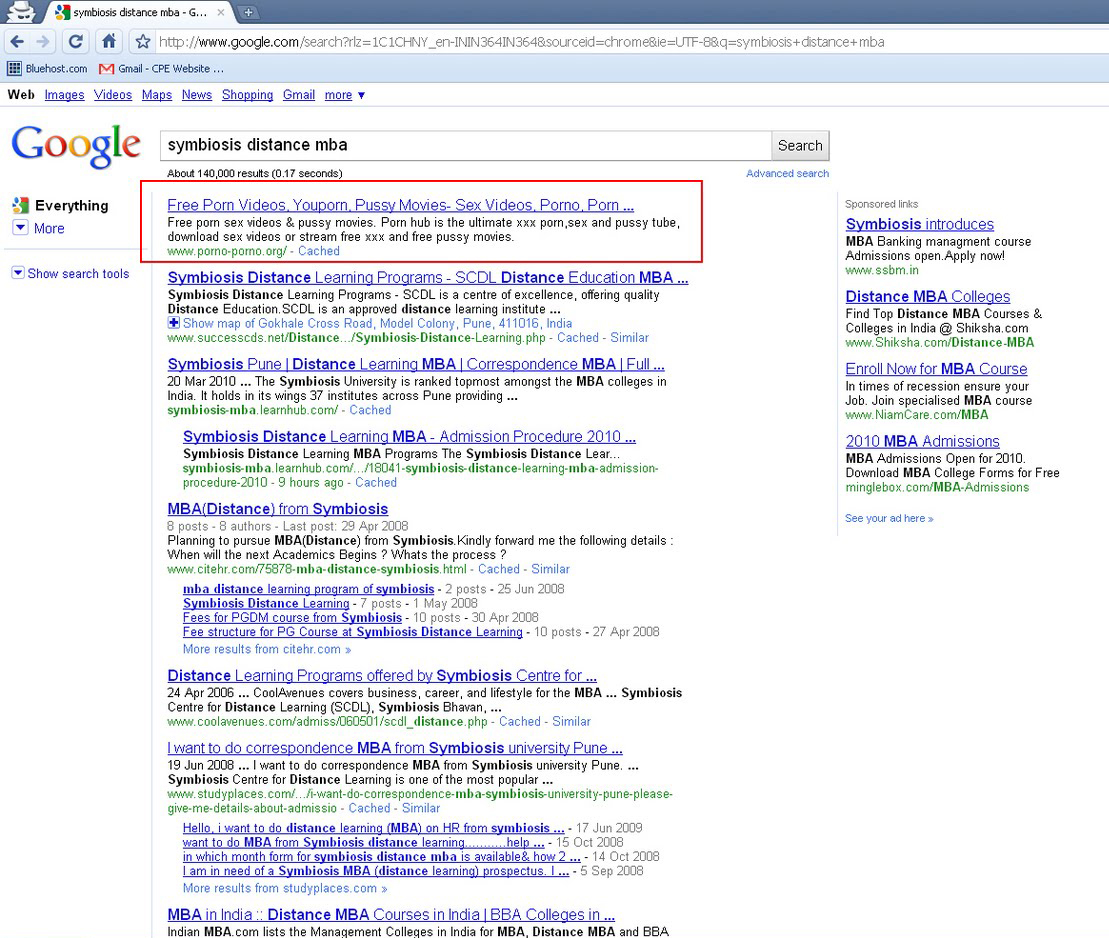Open Similar pages for the successcds.net result

(x=629, y=338)
